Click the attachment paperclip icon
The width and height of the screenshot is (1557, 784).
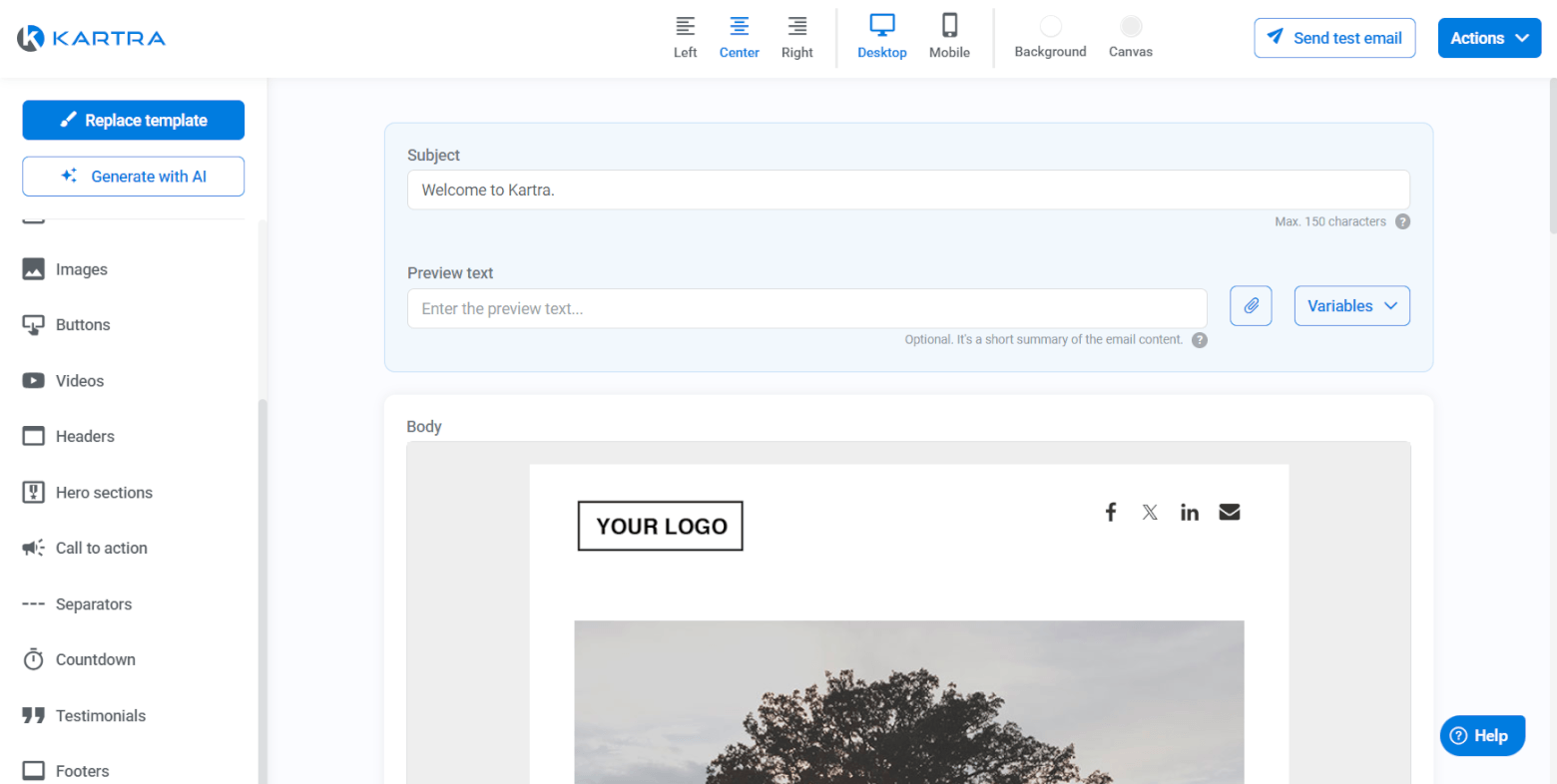tap(1251, 305)
